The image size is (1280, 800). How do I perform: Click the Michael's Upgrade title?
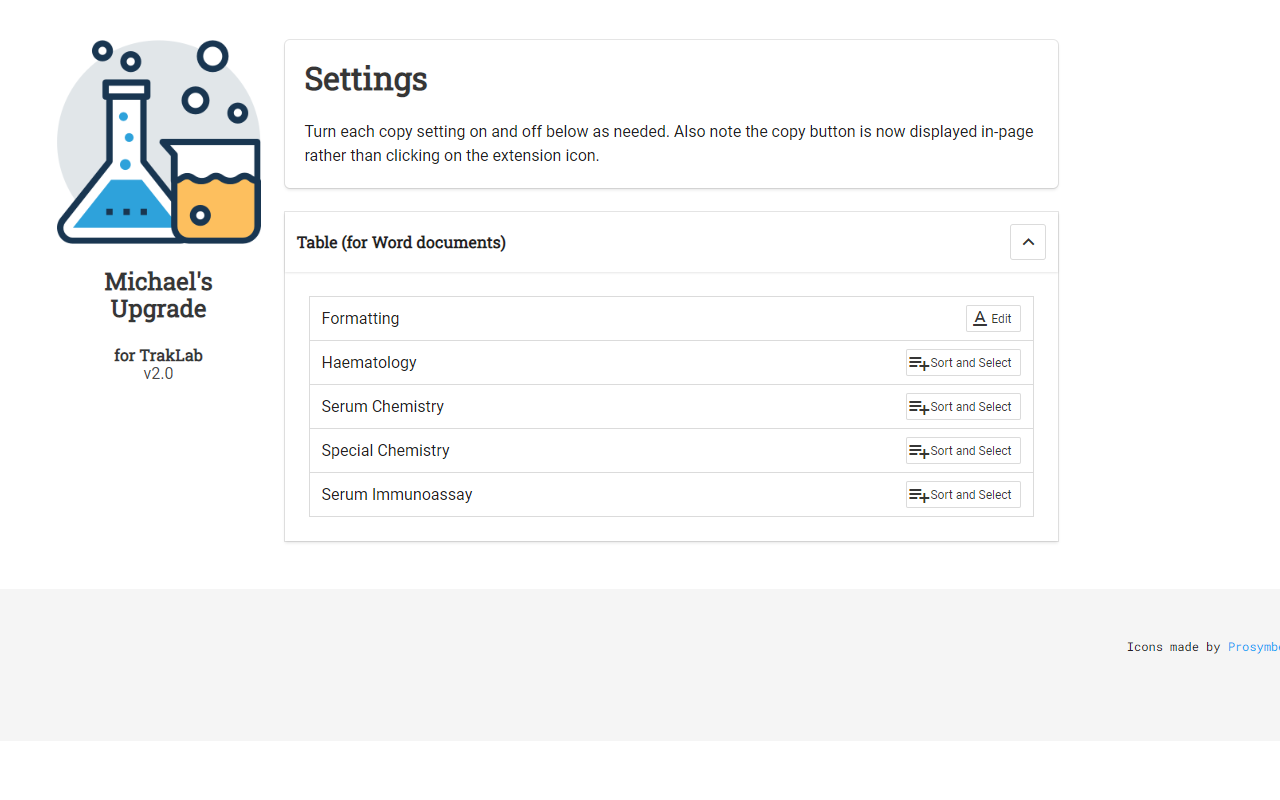pos(158,295)
